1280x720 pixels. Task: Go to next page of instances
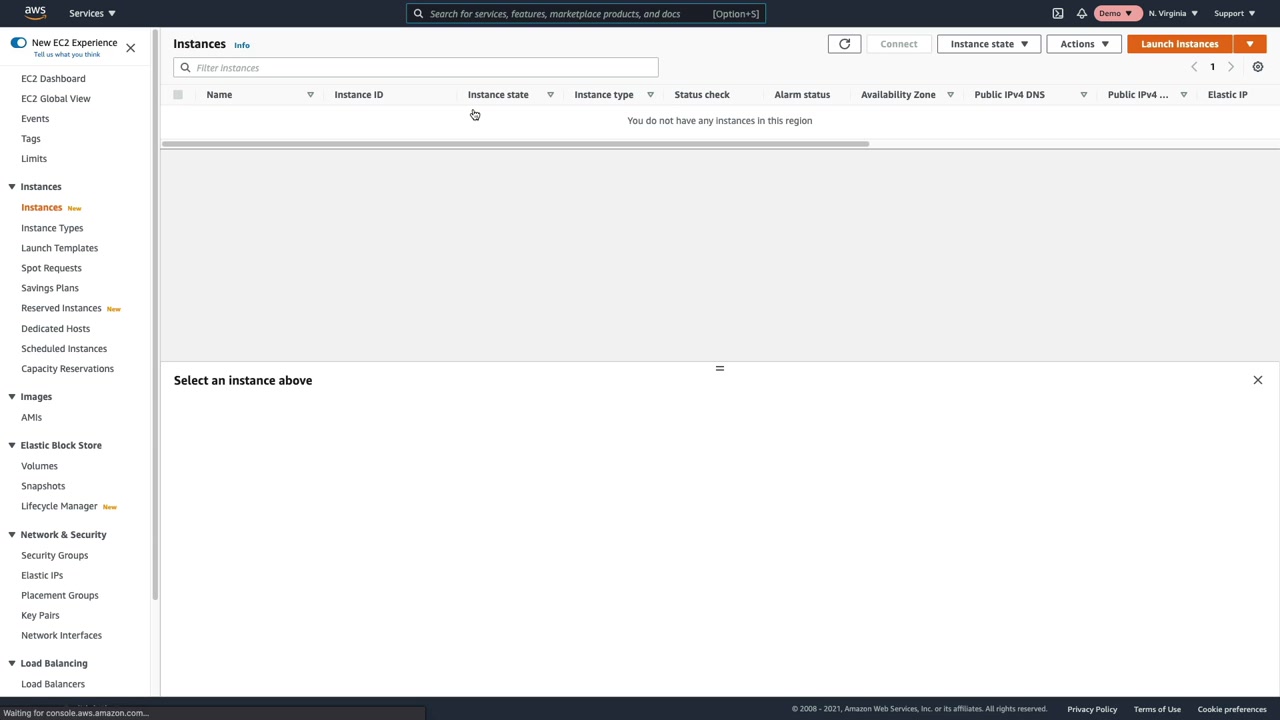(1231, 67)
